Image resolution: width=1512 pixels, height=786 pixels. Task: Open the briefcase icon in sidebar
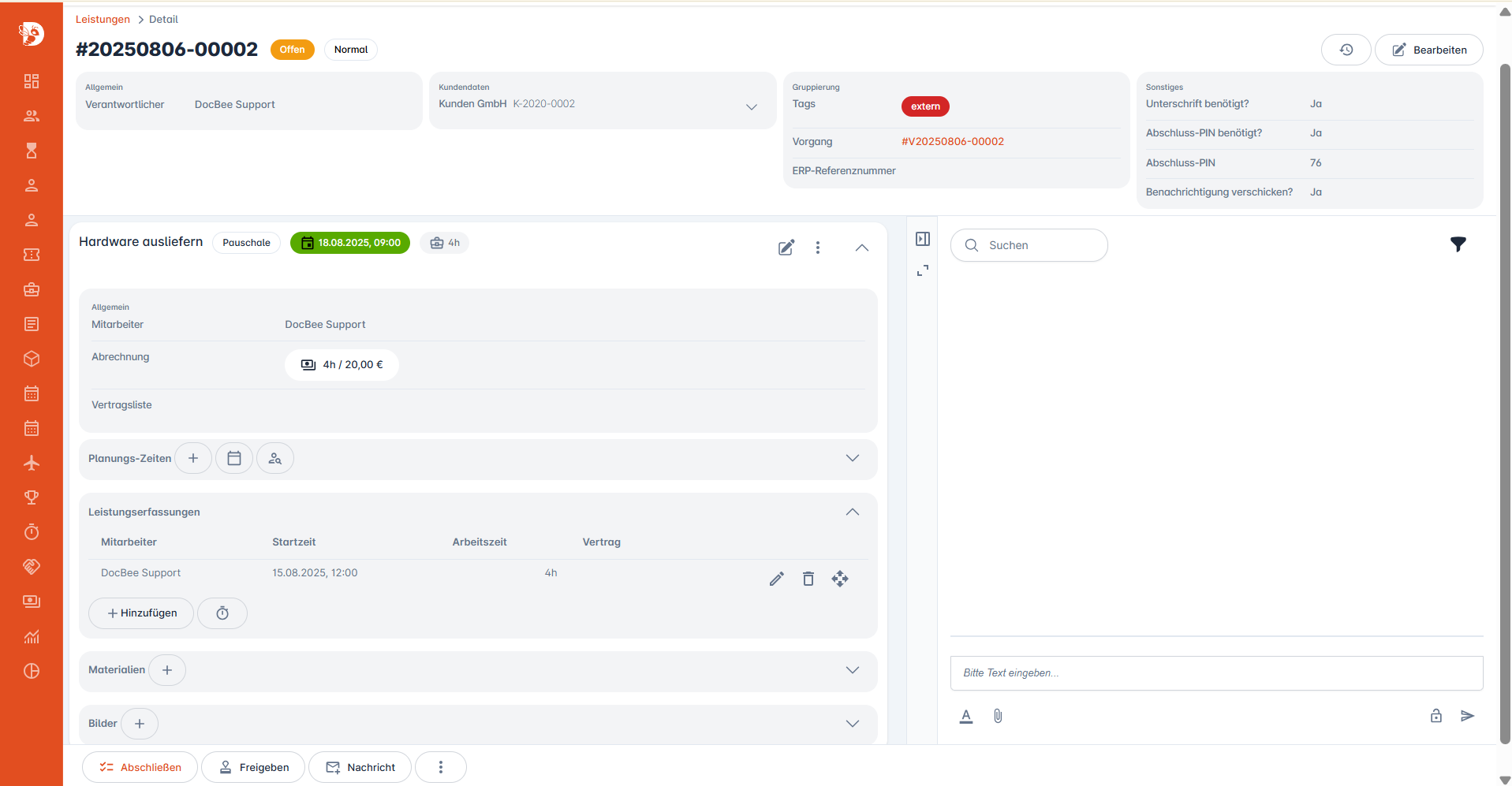coord(32,289)
